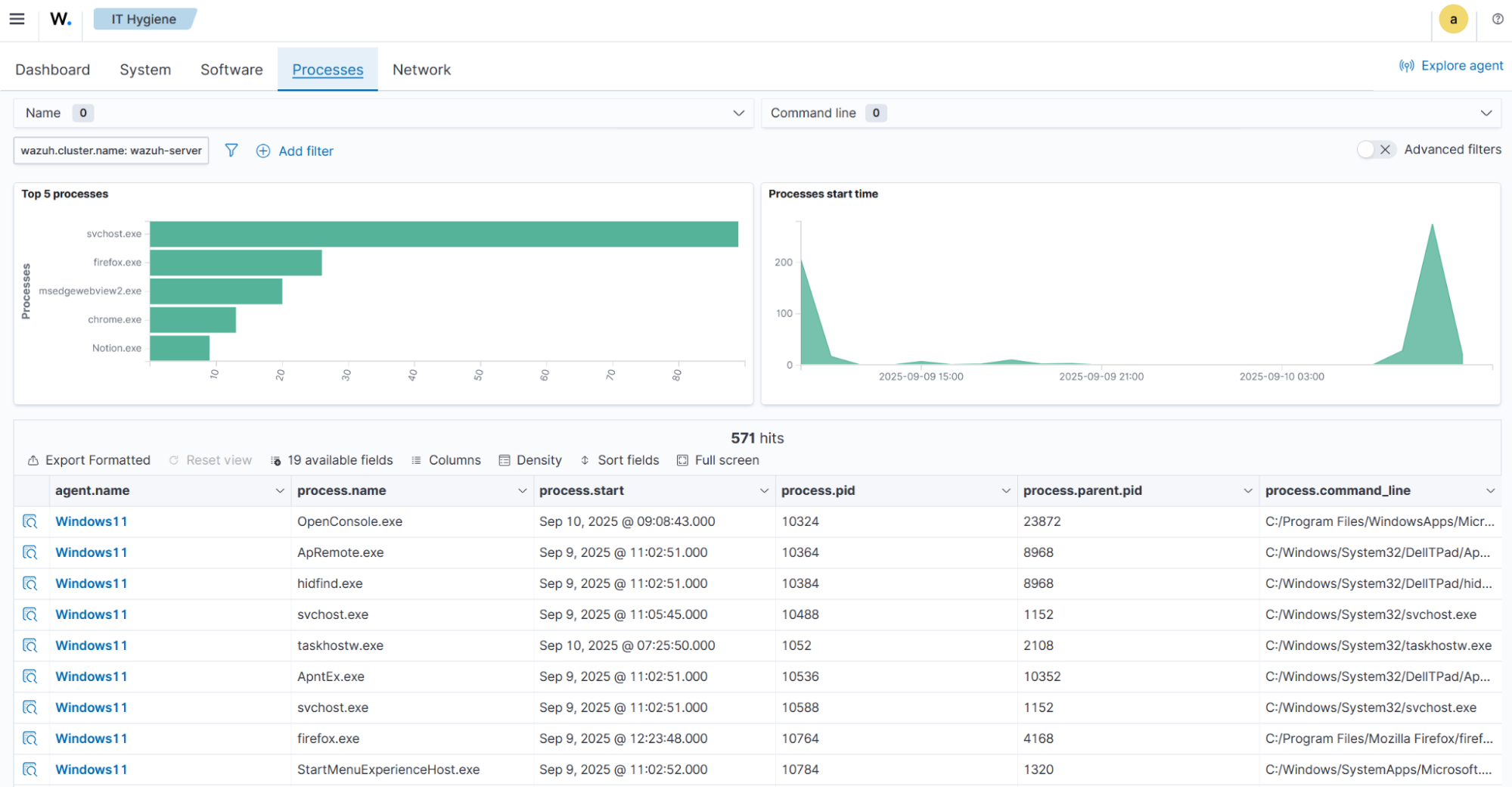Screen dimensions: 1512x787
Task: Click Add filter button
Action: pyautogui.click(x=295, y=151)
